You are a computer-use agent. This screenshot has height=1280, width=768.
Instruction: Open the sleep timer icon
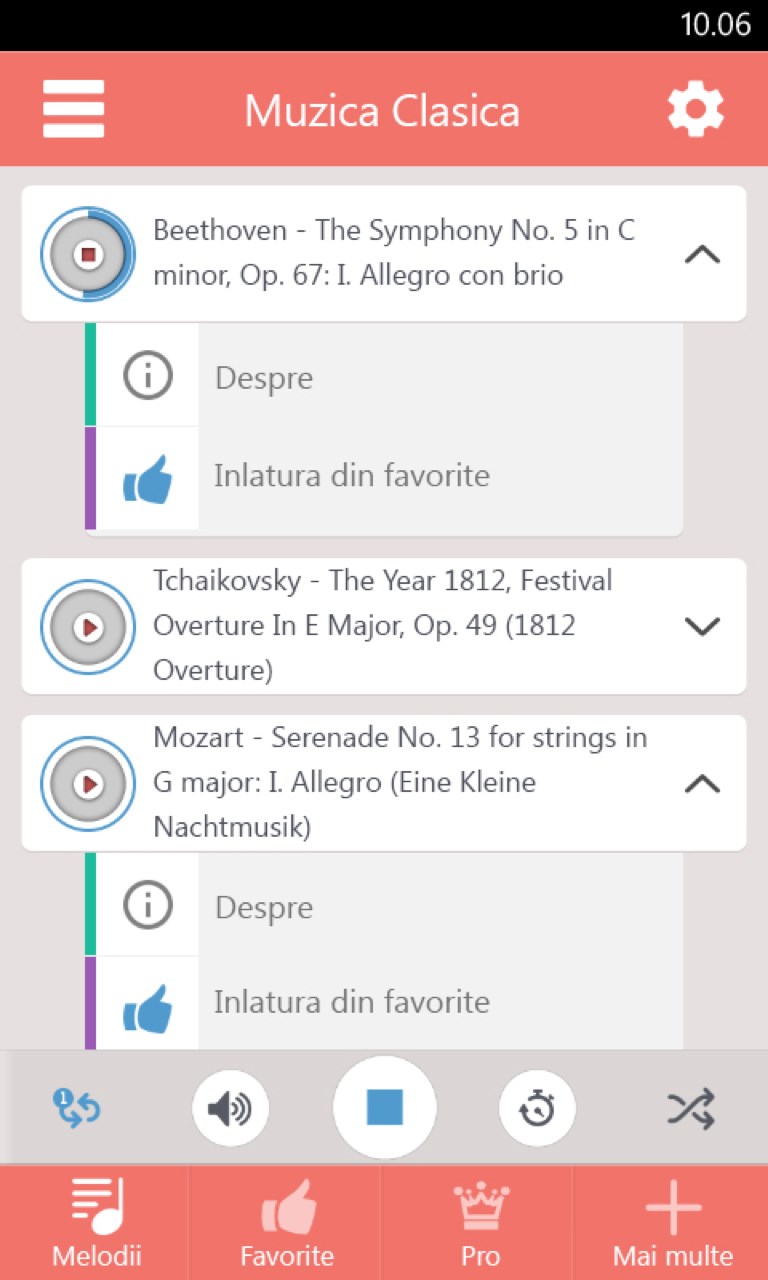tap(538, 1108)
